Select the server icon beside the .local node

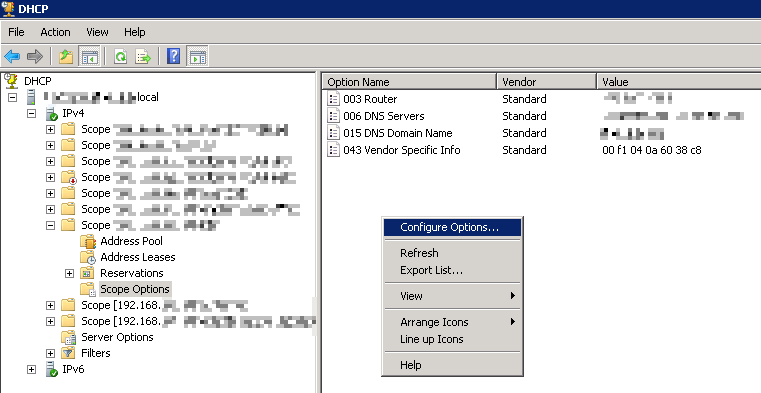pyautogui.click(x=31, y=97)
